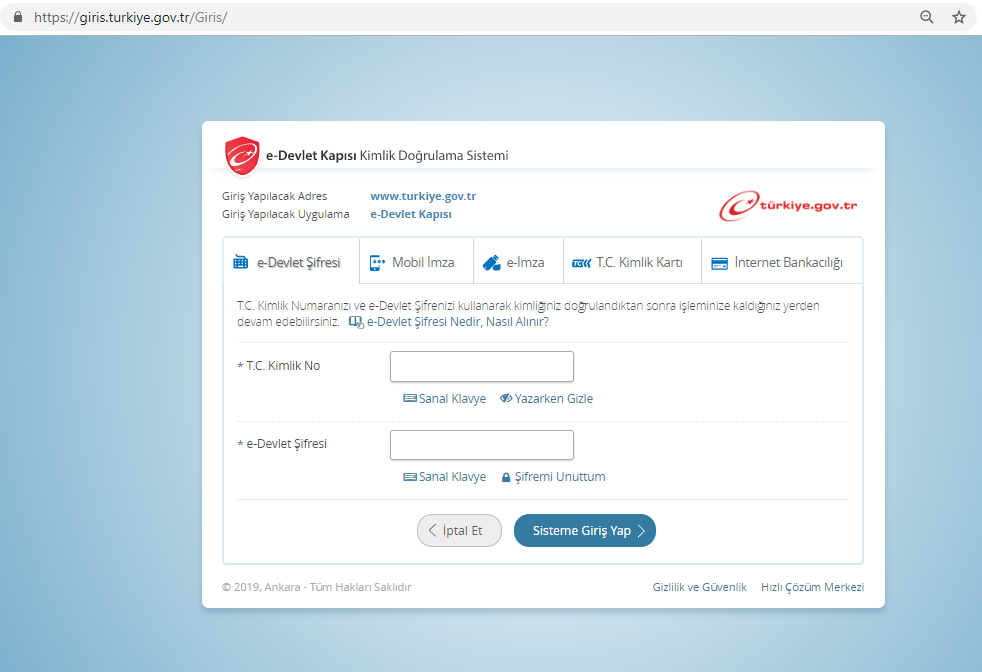Click the crossed-eye Yazarken Gizle icon
Viewport: 982px width, 672px height.
pyautogui.click(x=506, y=398)
